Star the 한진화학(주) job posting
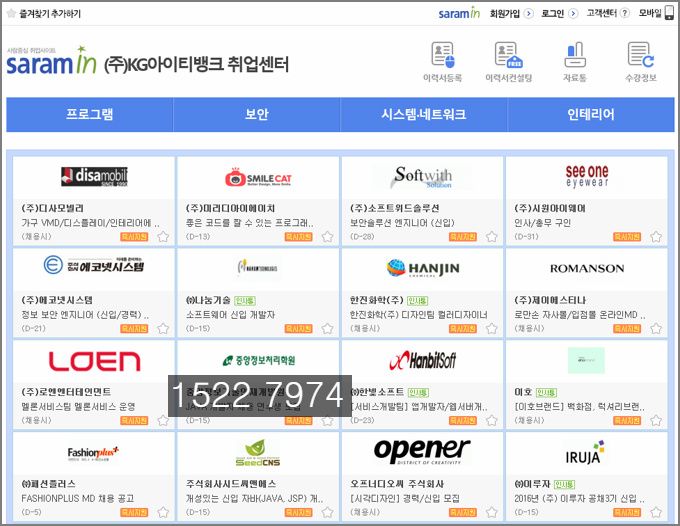Image resolution: width=680 pixels, height=526 pixels. [491, 329]
